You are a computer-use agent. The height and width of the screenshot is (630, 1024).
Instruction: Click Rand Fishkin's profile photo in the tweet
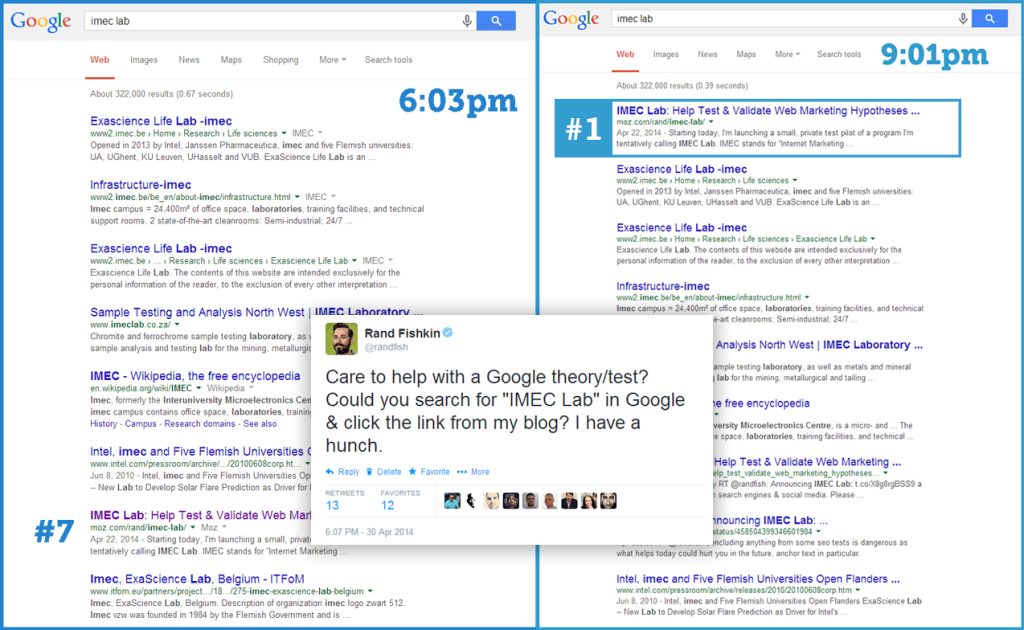pos(342,339)
